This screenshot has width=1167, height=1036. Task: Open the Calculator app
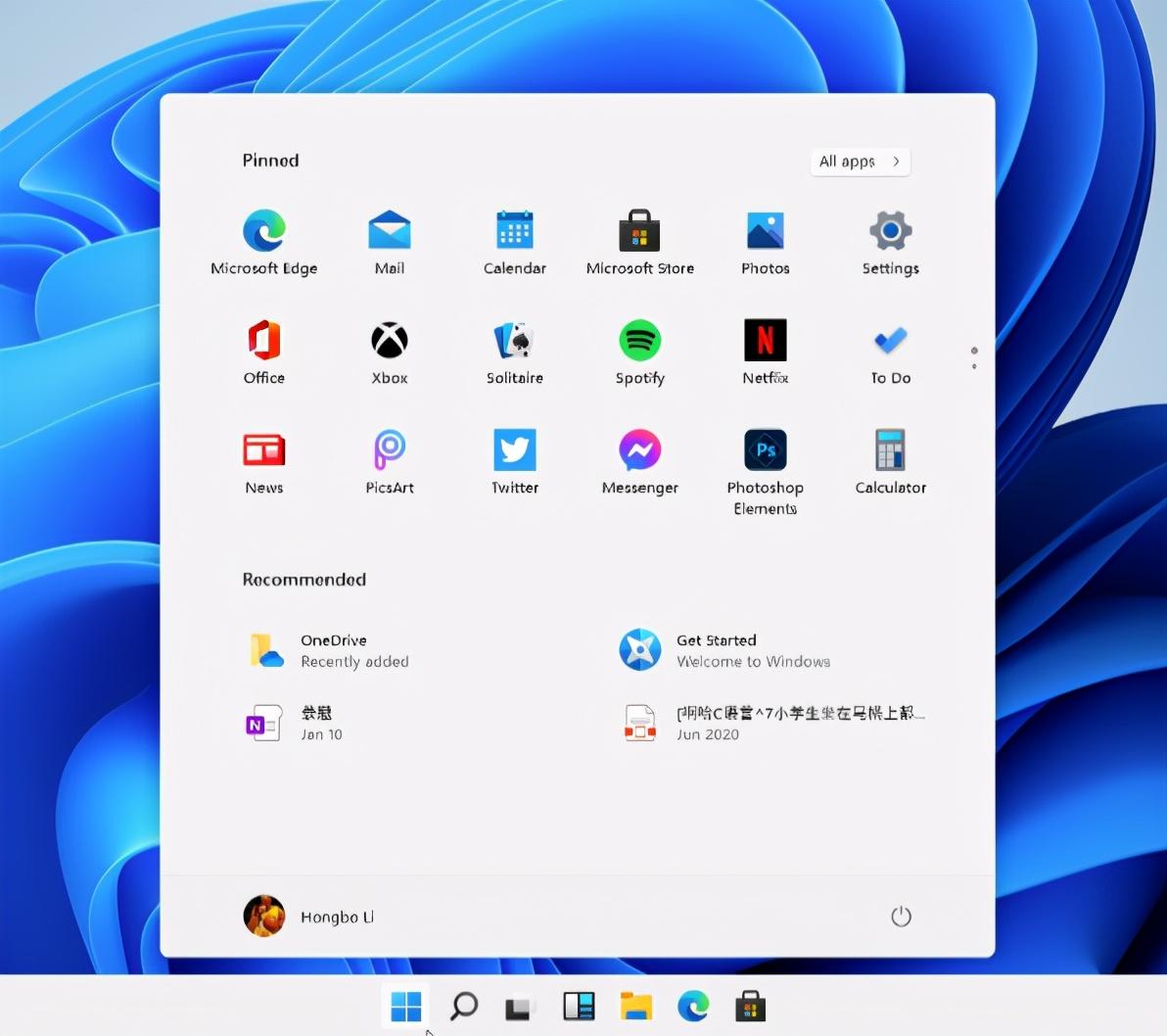(891, 462)
